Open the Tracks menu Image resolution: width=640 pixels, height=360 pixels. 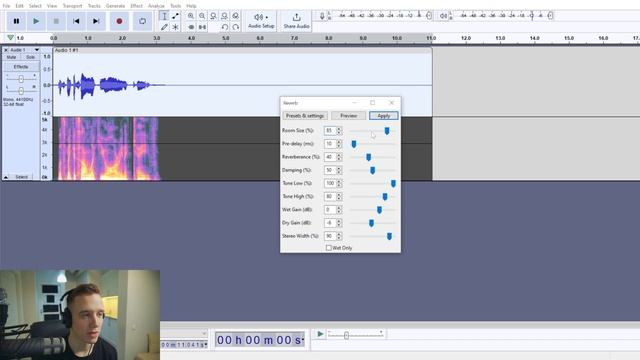[94, 6]
